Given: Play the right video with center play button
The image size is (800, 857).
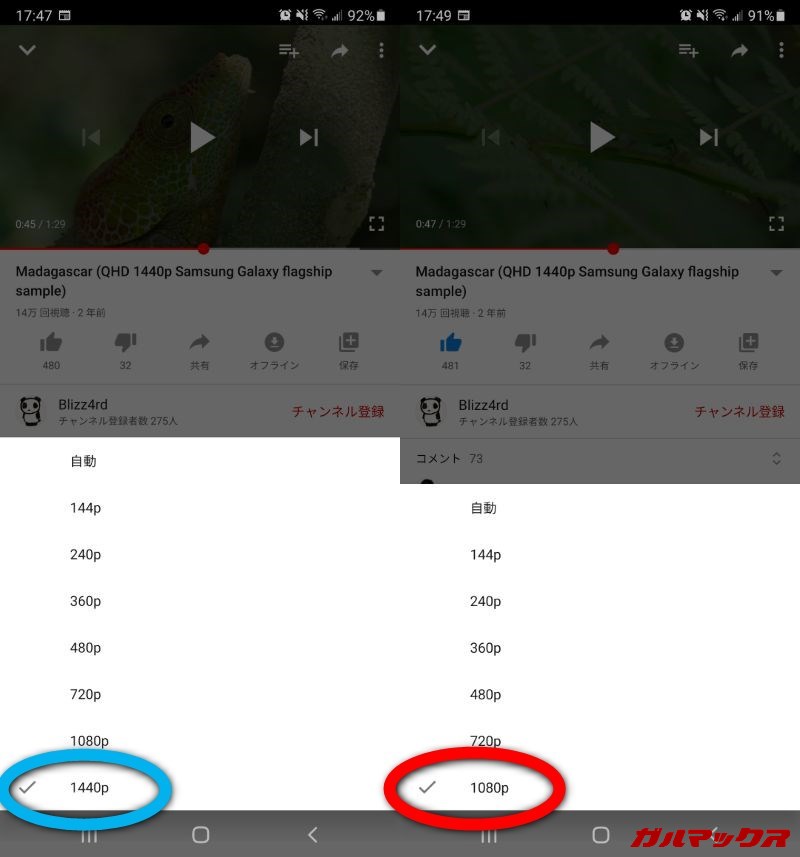Looking at the screenshot, I should click(x=602, y=137).
